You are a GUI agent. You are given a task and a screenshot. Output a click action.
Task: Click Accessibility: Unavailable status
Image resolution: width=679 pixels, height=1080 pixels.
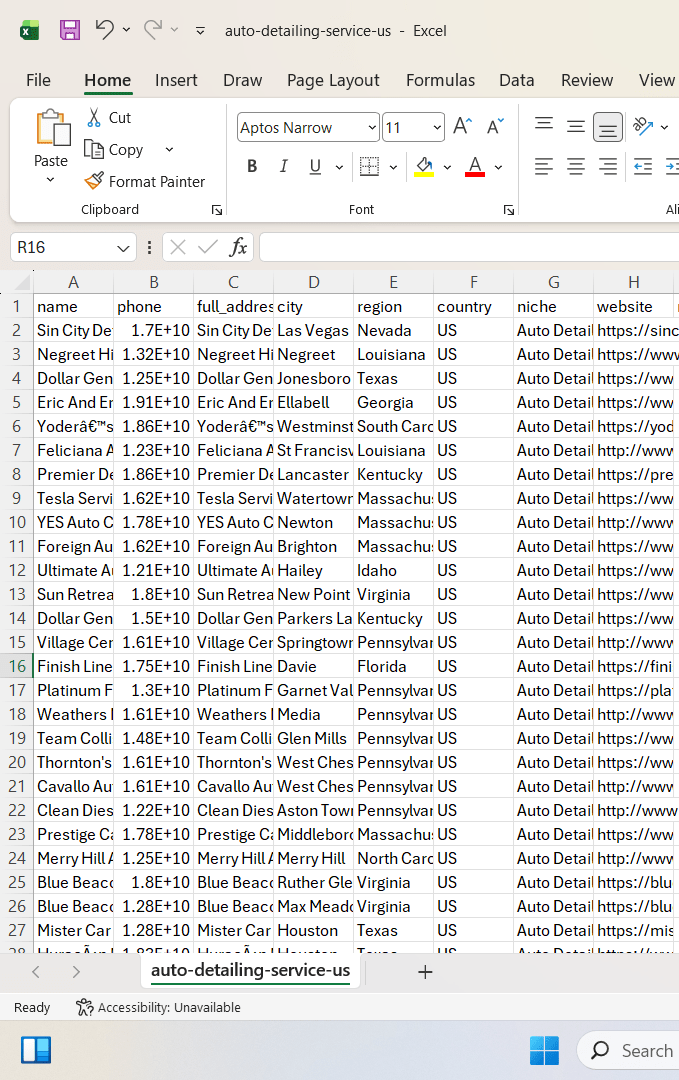(158, 1008)
